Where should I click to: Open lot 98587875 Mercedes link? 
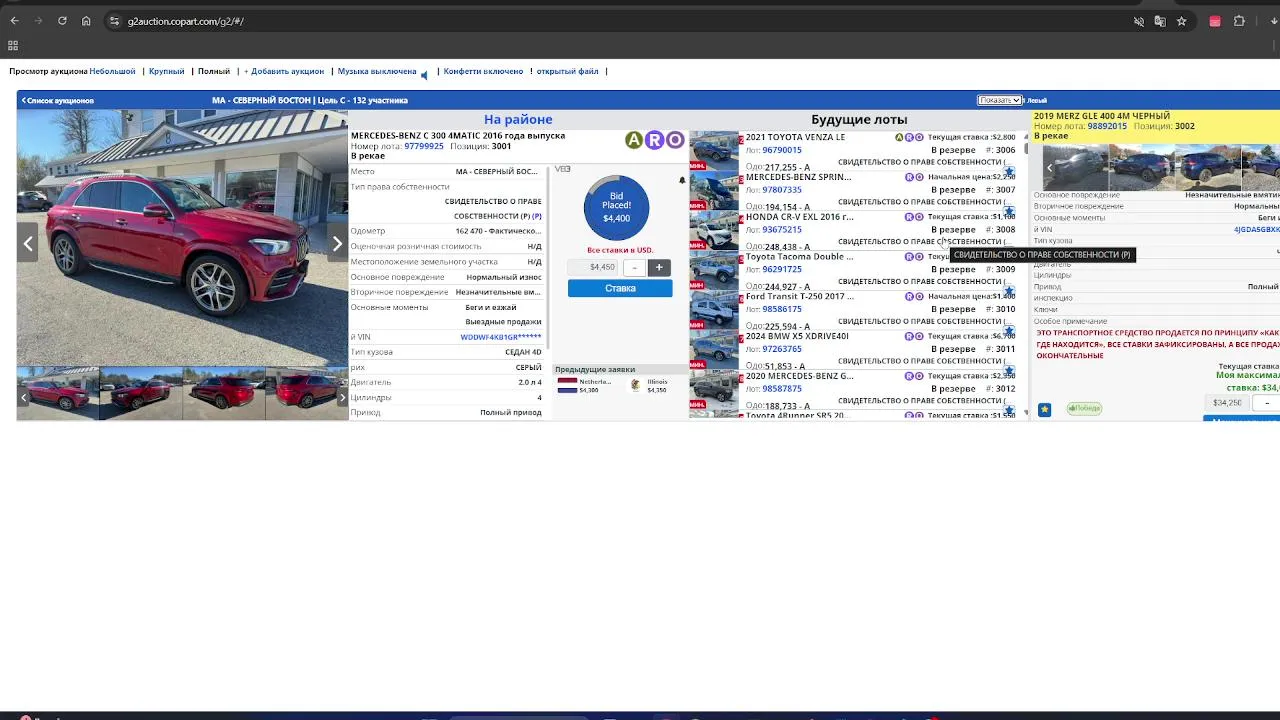coord(782,389)
